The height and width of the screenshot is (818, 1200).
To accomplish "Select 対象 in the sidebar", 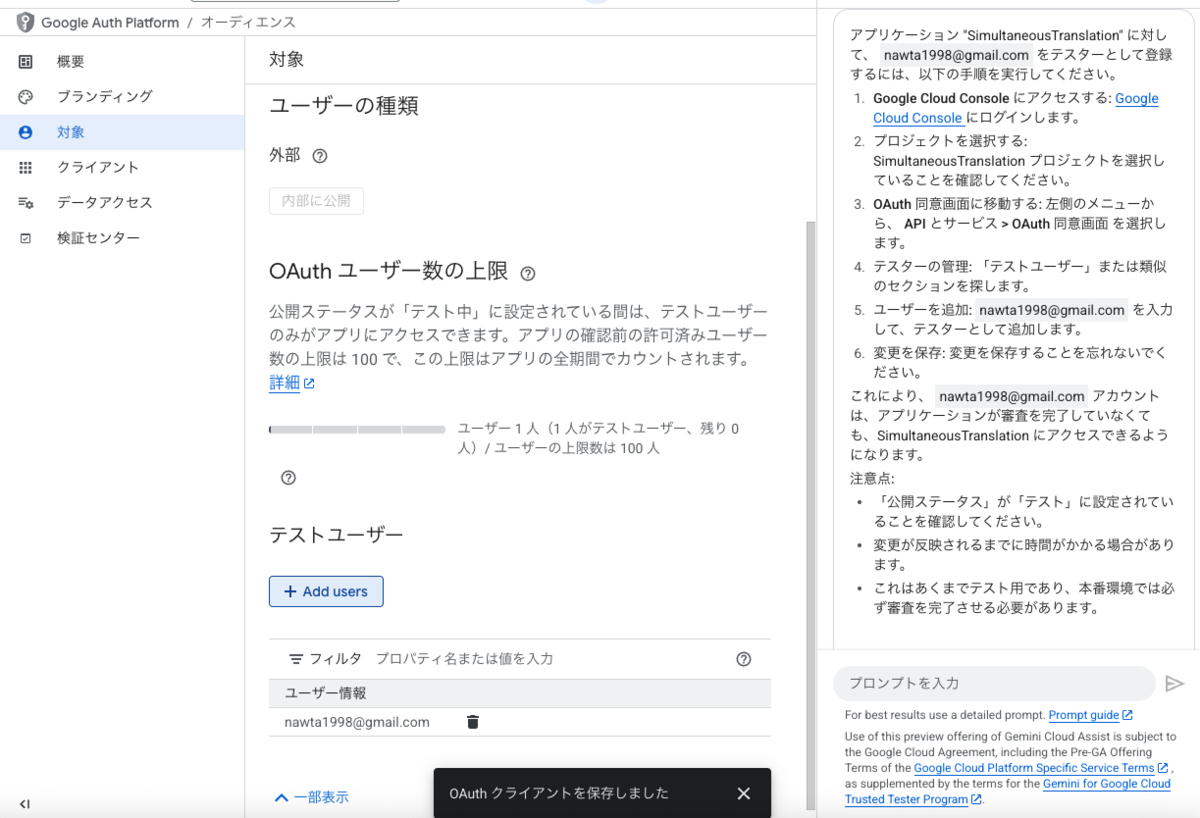I will 122,132.
